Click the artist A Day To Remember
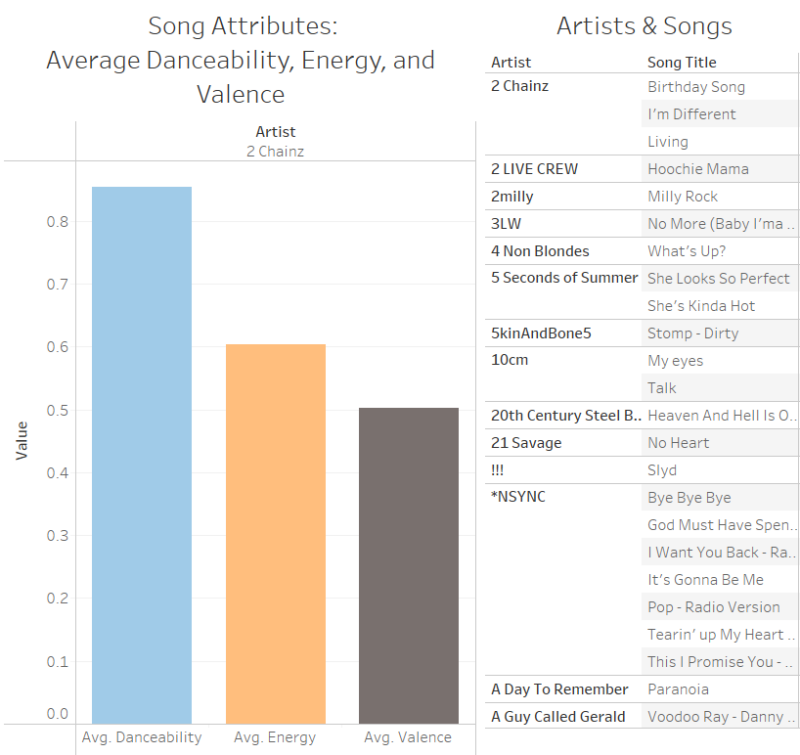800x755 pixels. pyautogui.click(x=560, y=689)
